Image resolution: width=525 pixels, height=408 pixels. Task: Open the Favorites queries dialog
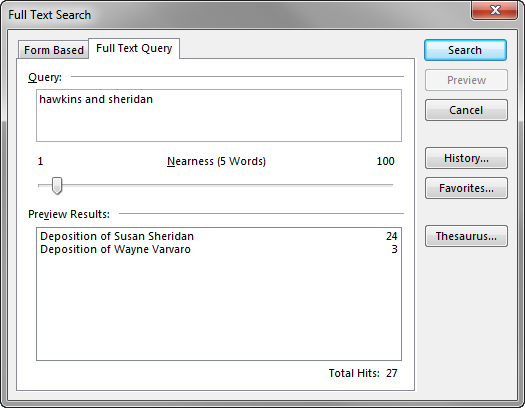click(466, 188)
